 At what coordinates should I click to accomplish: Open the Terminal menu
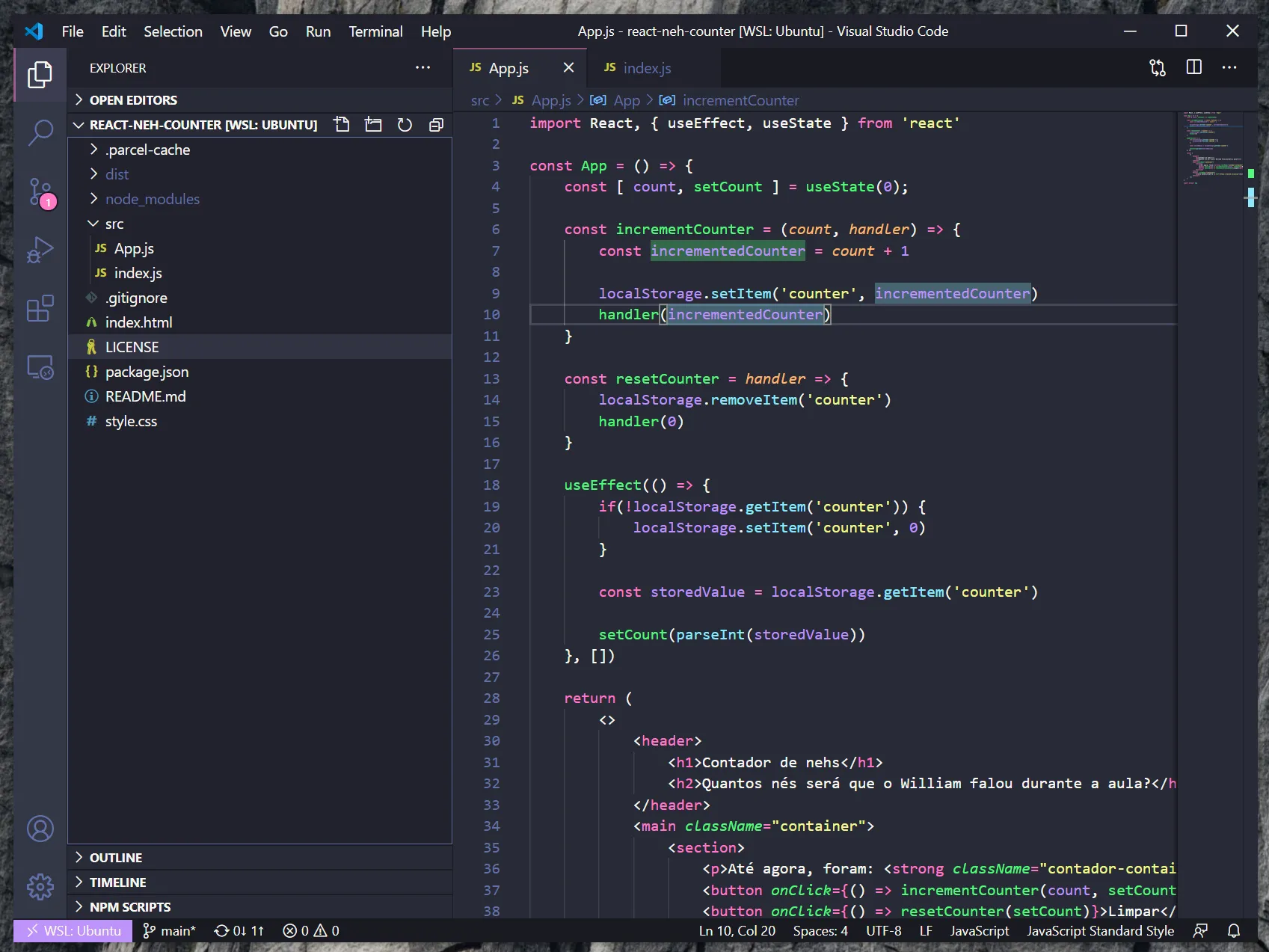(x=375, y=31)
